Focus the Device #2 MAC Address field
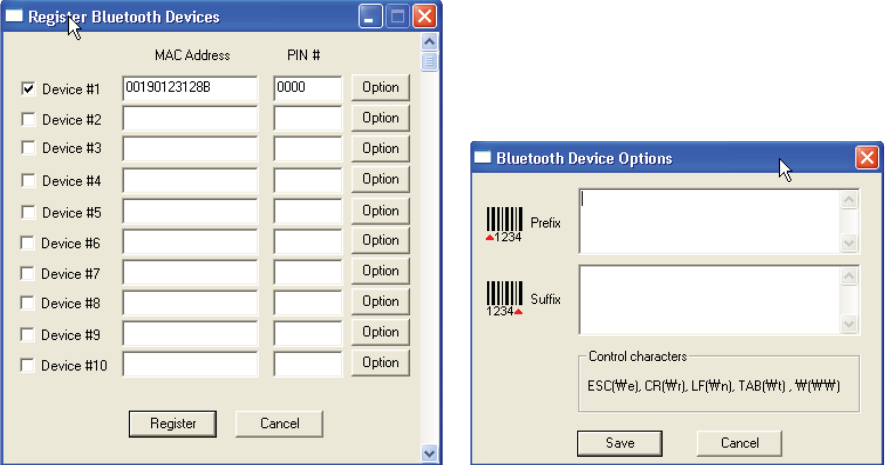This screenshot has width=885, height=465. (190, 119)
